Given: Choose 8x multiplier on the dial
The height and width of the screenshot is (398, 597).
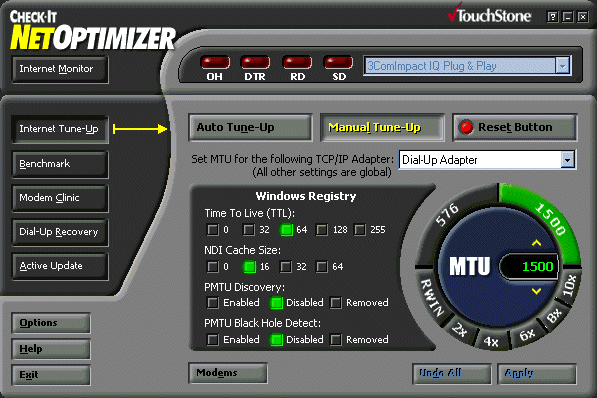Looking at the screenshot, I should pos(554,315).
